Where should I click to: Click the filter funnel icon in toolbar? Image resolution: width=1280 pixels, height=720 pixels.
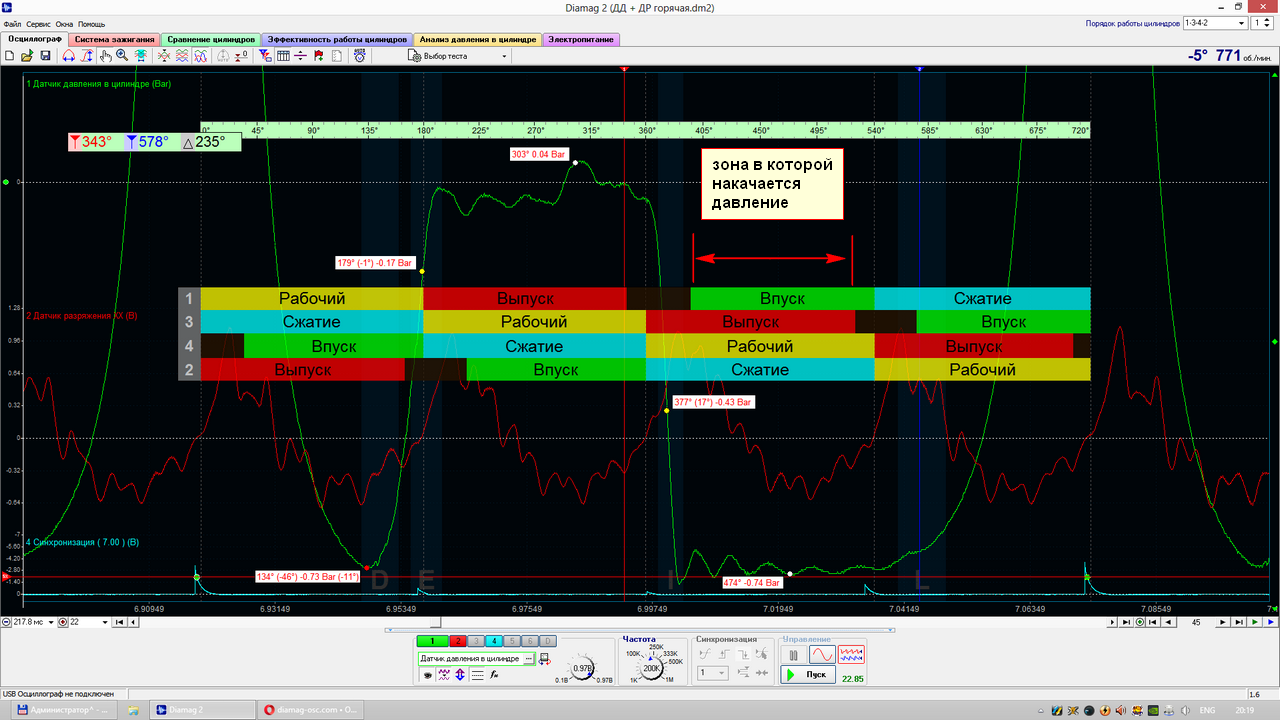click(x=266, y=56)
